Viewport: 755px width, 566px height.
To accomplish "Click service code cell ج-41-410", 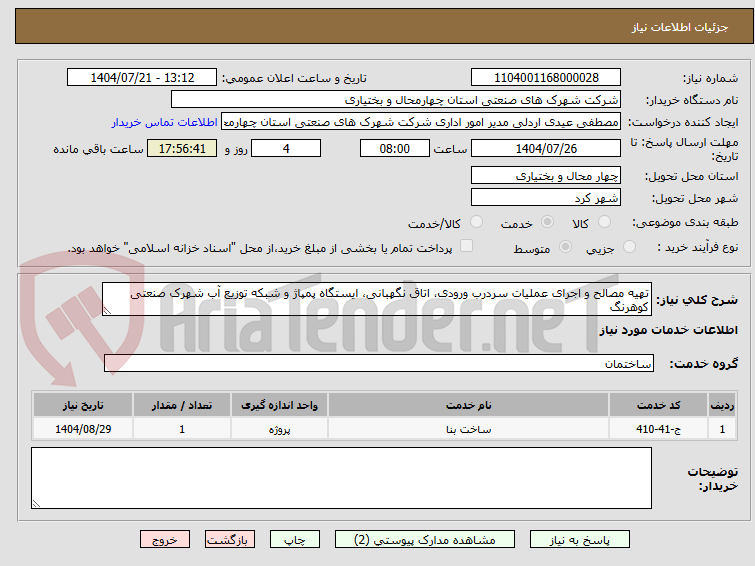I will pyautogui.click(x=658, y=429).
